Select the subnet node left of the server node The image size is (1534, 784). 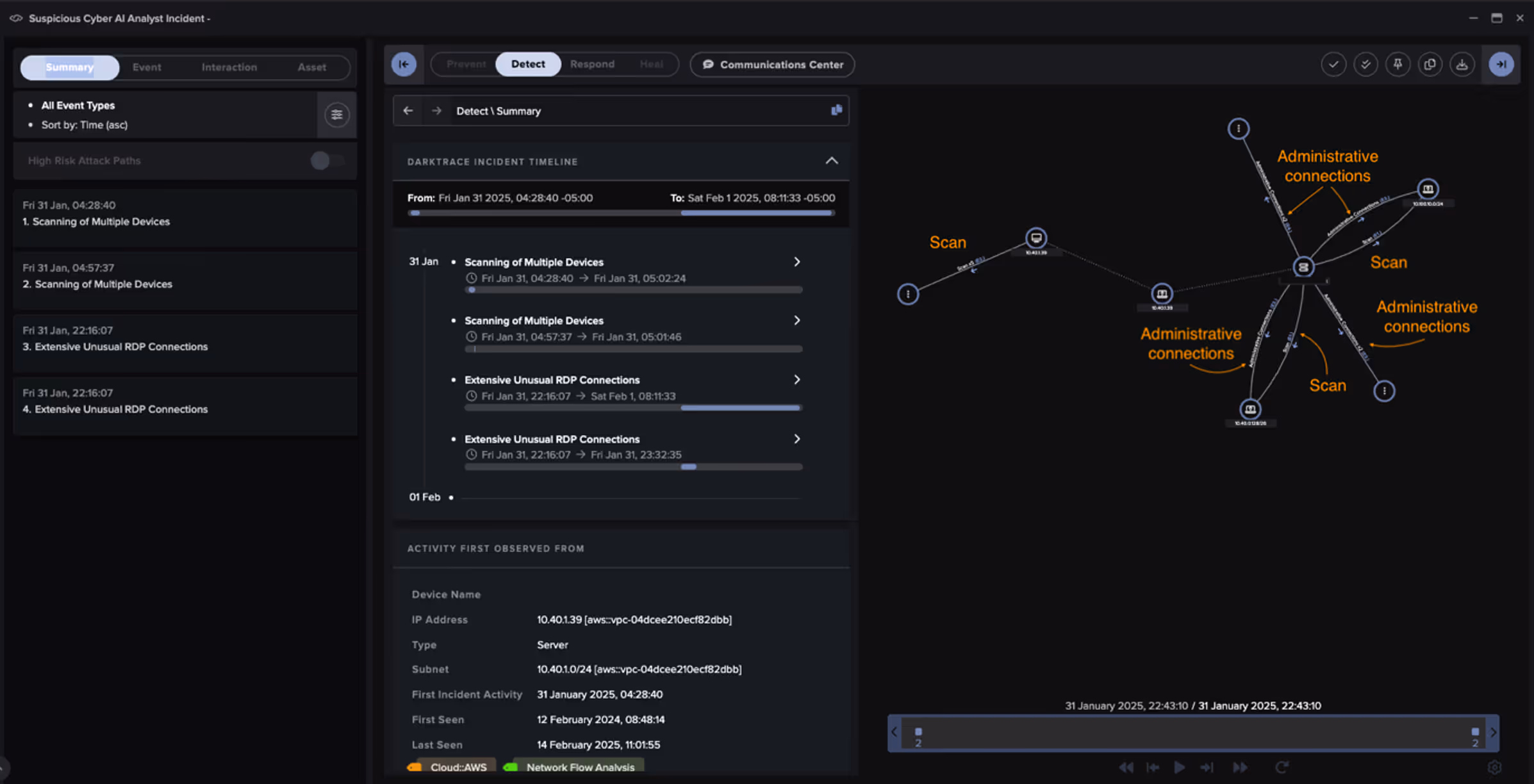pos(1162,294)
